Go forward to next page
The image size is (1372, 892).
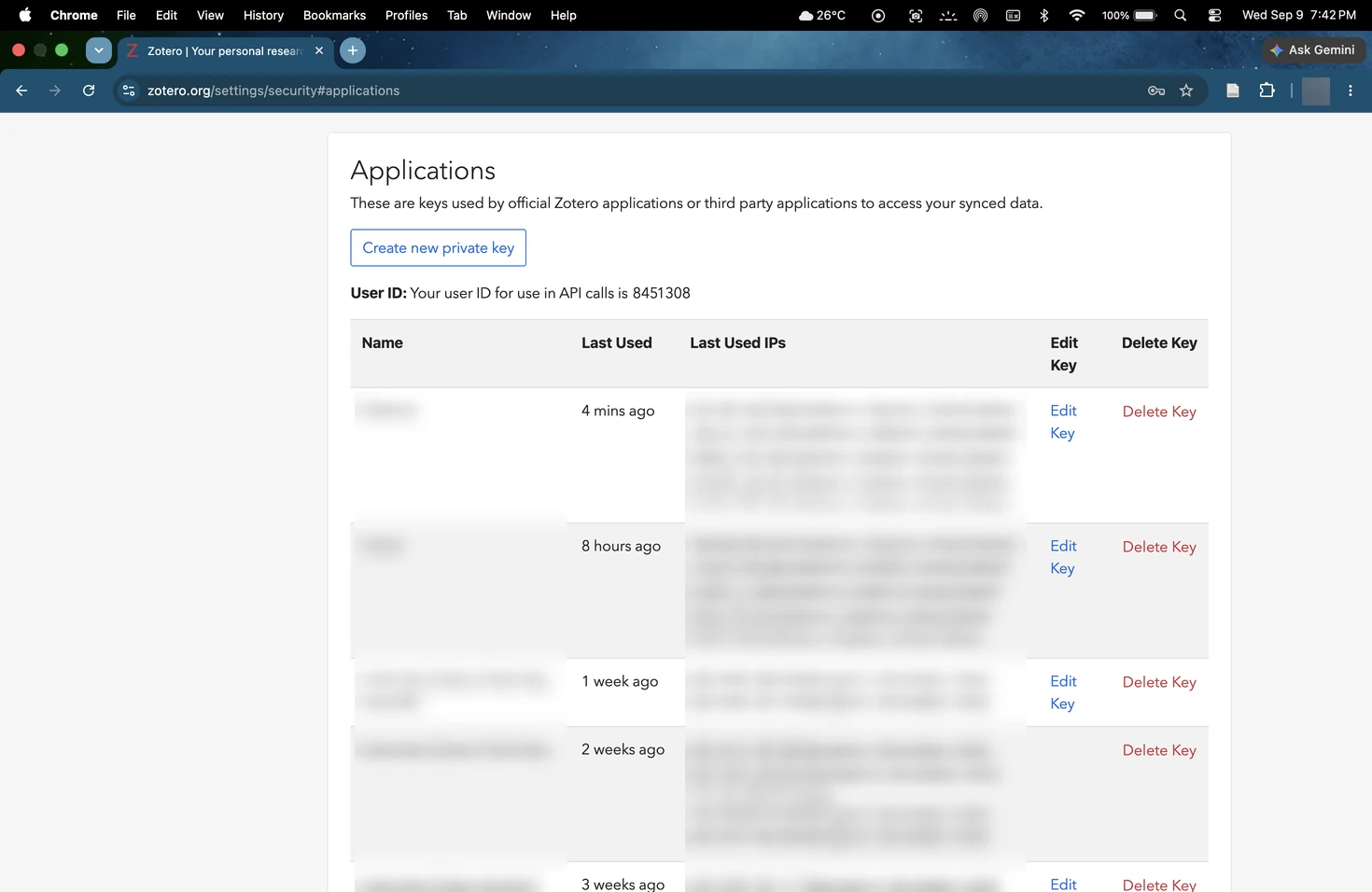coord(55,91)
